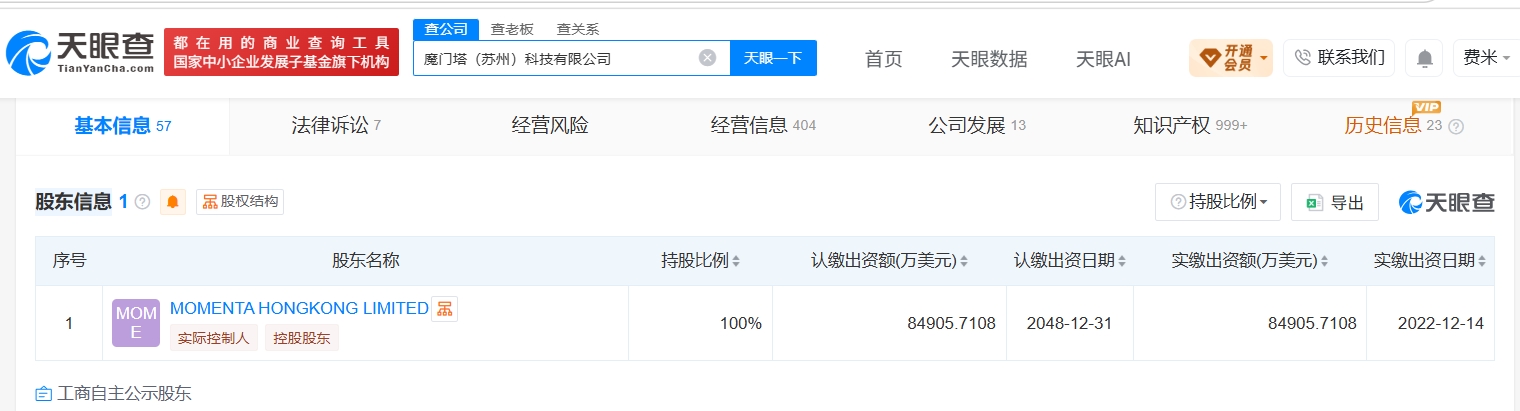
Task: Open equity structure icon next to MOMENTA HONGKONG LIMITED
Action: click(444, 308)
